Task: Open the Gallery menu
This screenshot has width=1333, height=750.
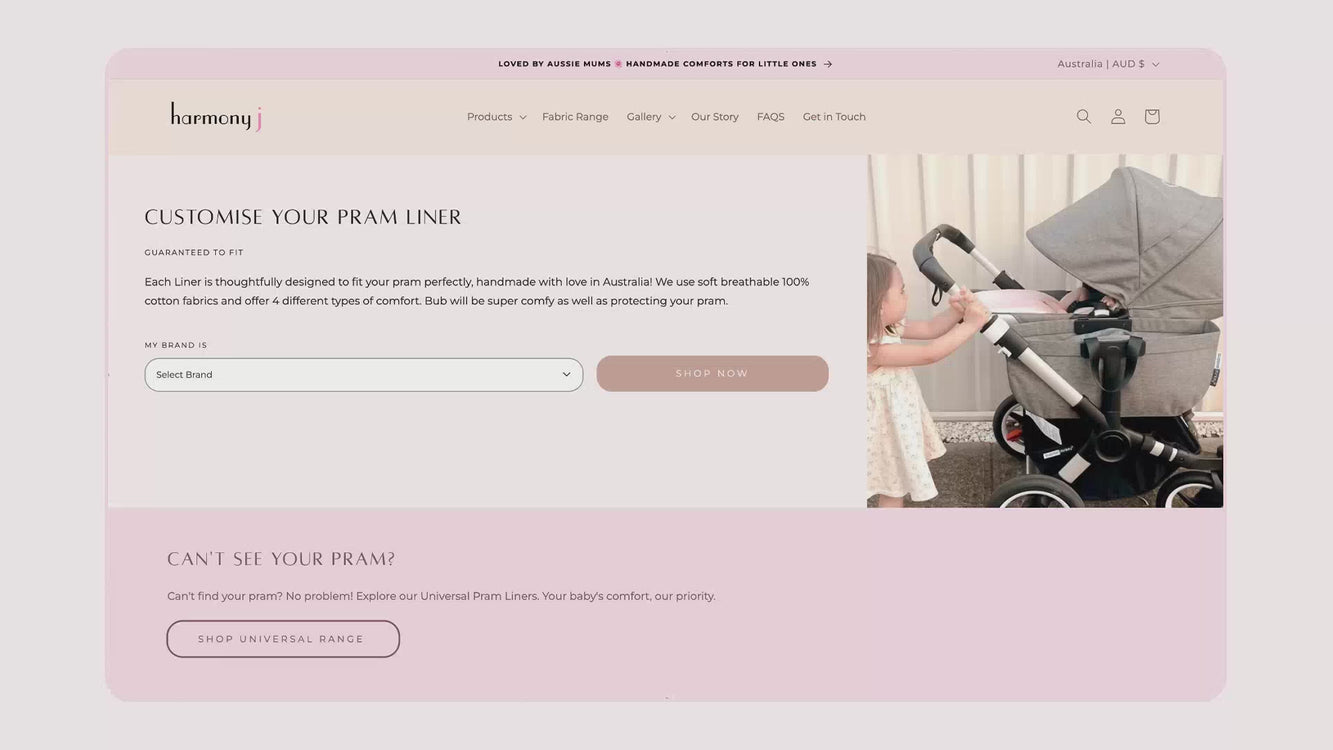Action: [x=644, y=117]
